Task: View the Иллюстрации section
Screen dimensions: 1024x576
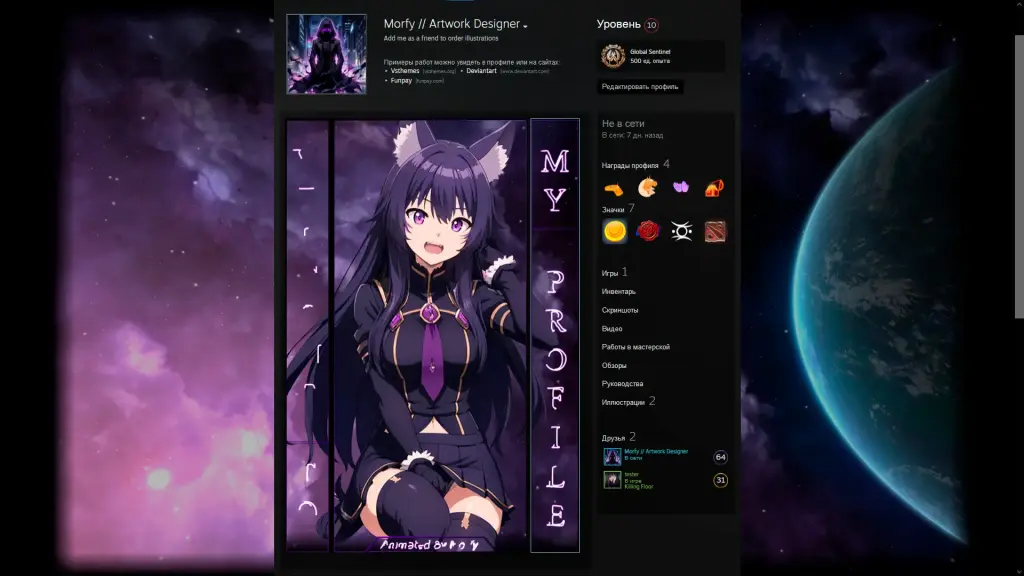Action: [623, 402]
